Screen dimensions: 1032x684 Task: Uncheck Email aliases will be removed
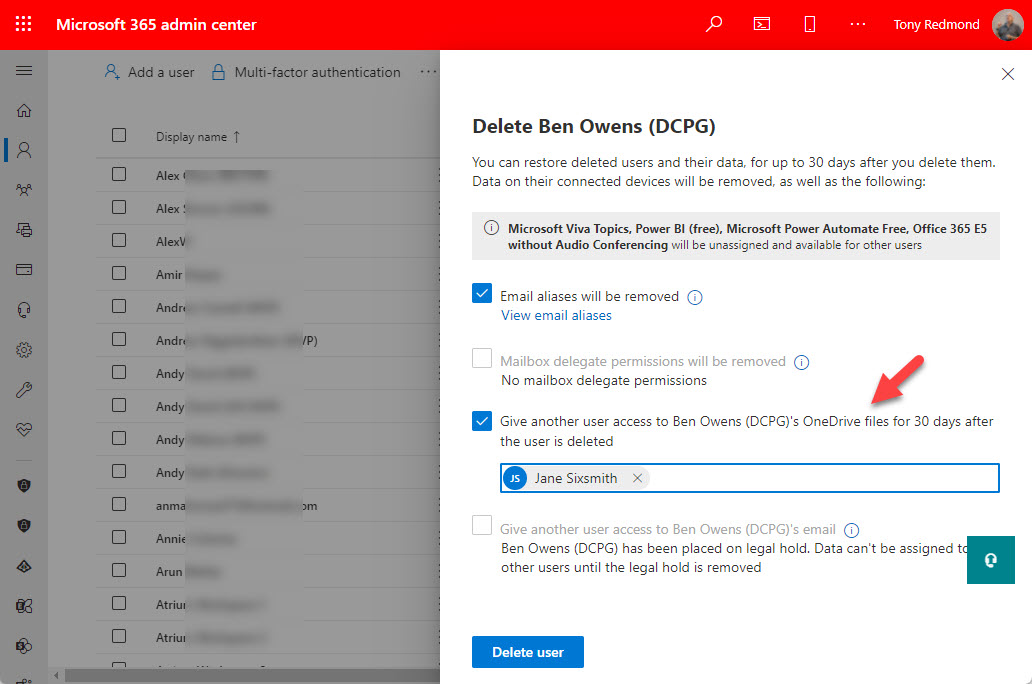pos(482,294)
